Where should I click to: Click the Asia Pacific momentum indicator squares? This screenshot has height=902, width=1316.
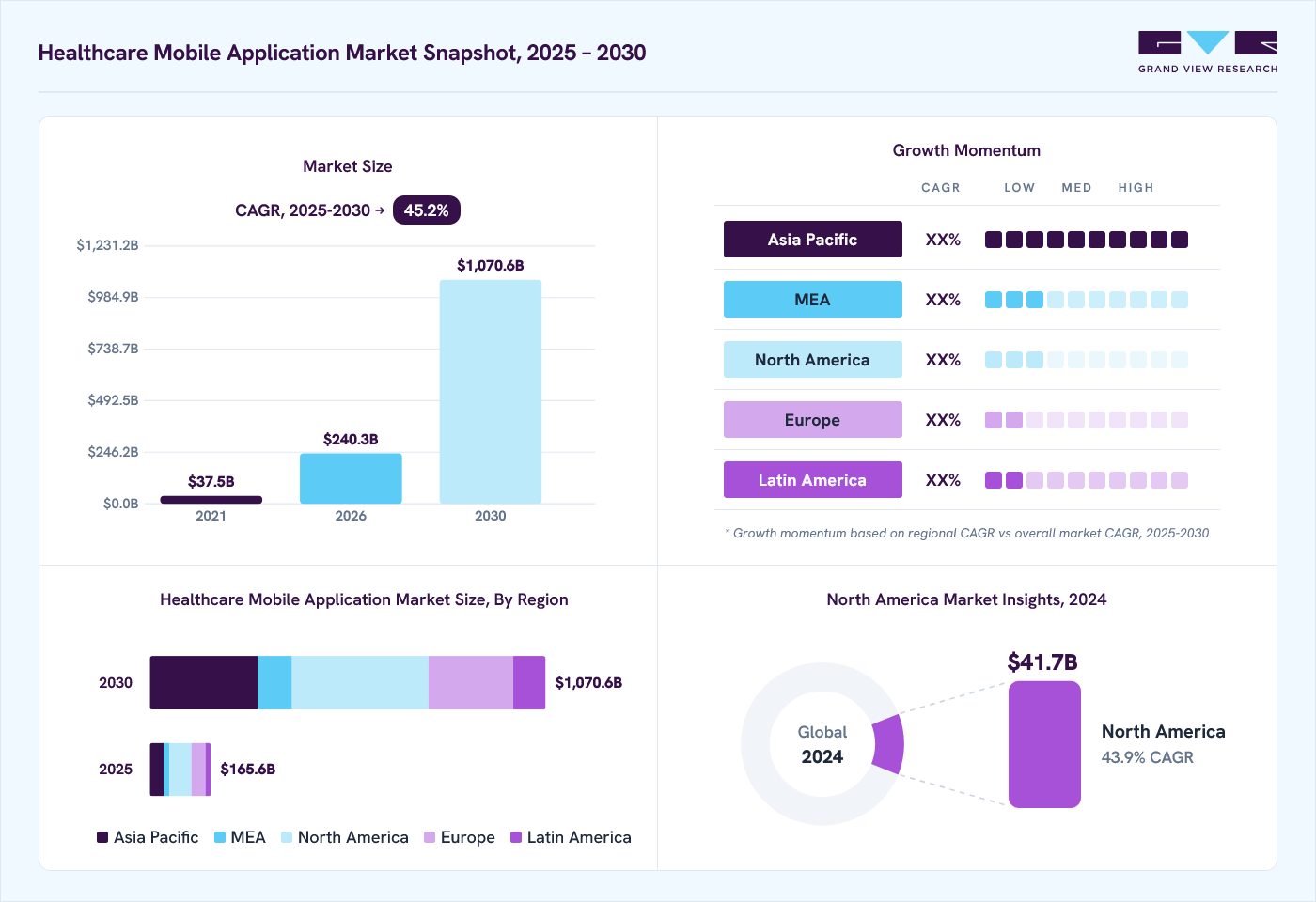pyautogui.click(x=1087, y=240)
